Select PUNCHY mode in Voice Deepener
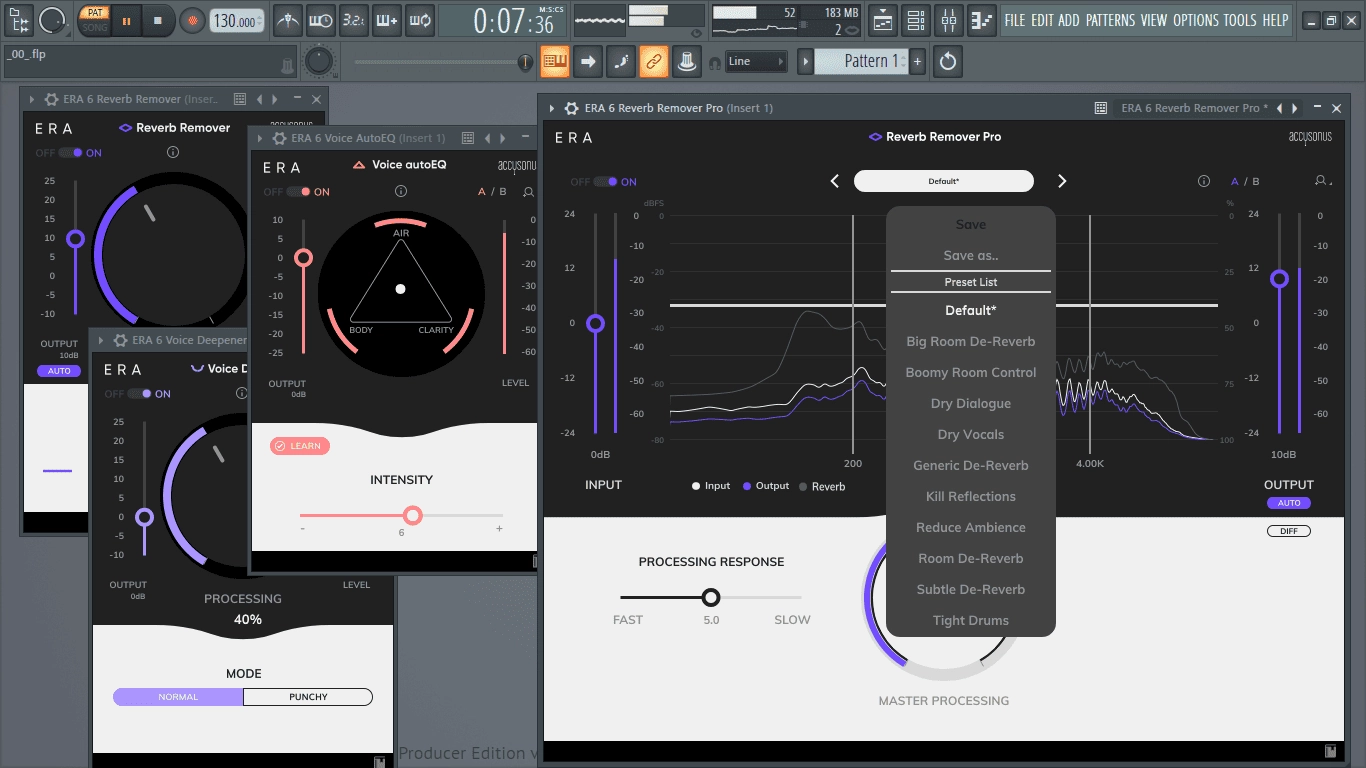This screenshot has width=1366, height=768. coord(308,697)
